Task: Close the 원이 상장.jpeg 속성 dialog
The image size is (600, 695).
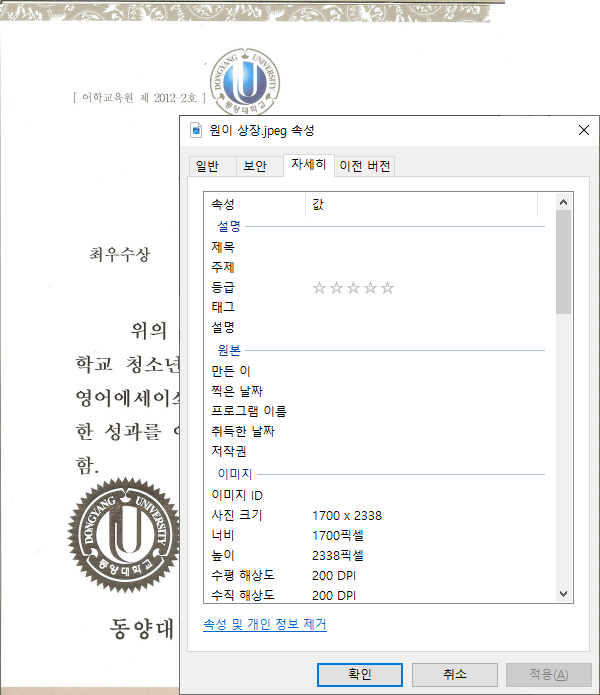Action: 584,130
